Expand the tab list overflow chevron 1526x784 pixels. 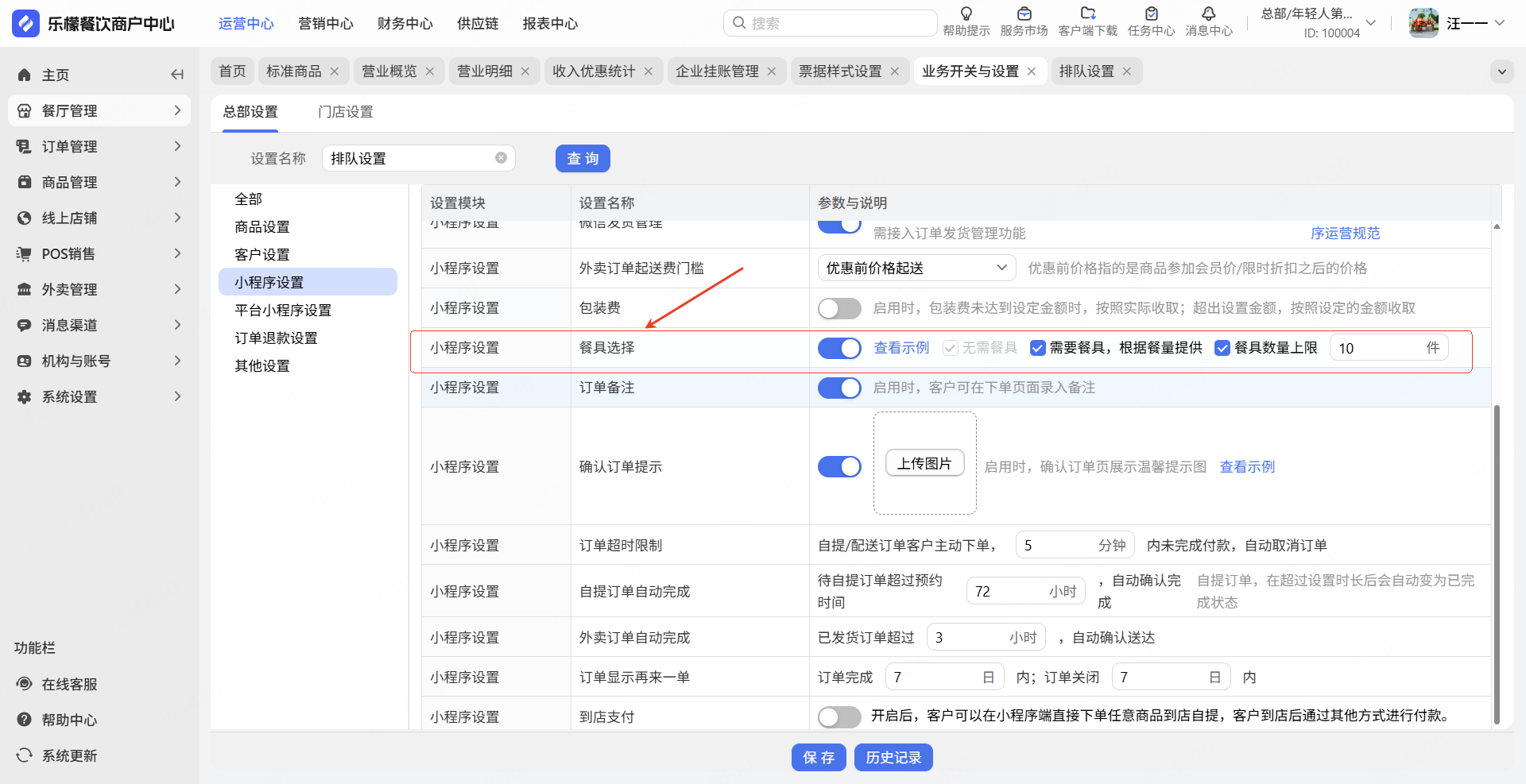(1501, 71)
